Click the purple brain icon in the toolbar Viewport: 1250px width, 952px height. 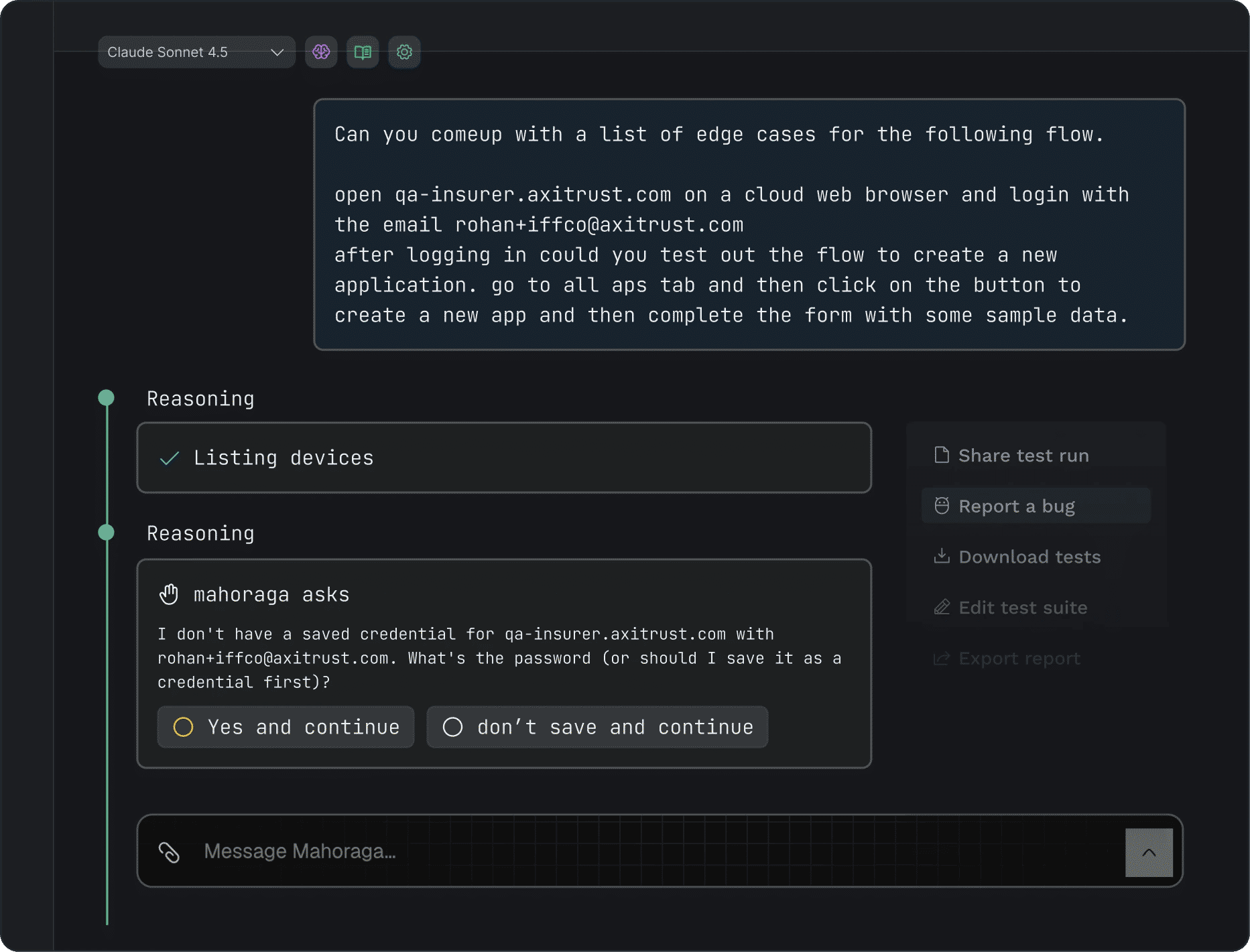[321, 52]
